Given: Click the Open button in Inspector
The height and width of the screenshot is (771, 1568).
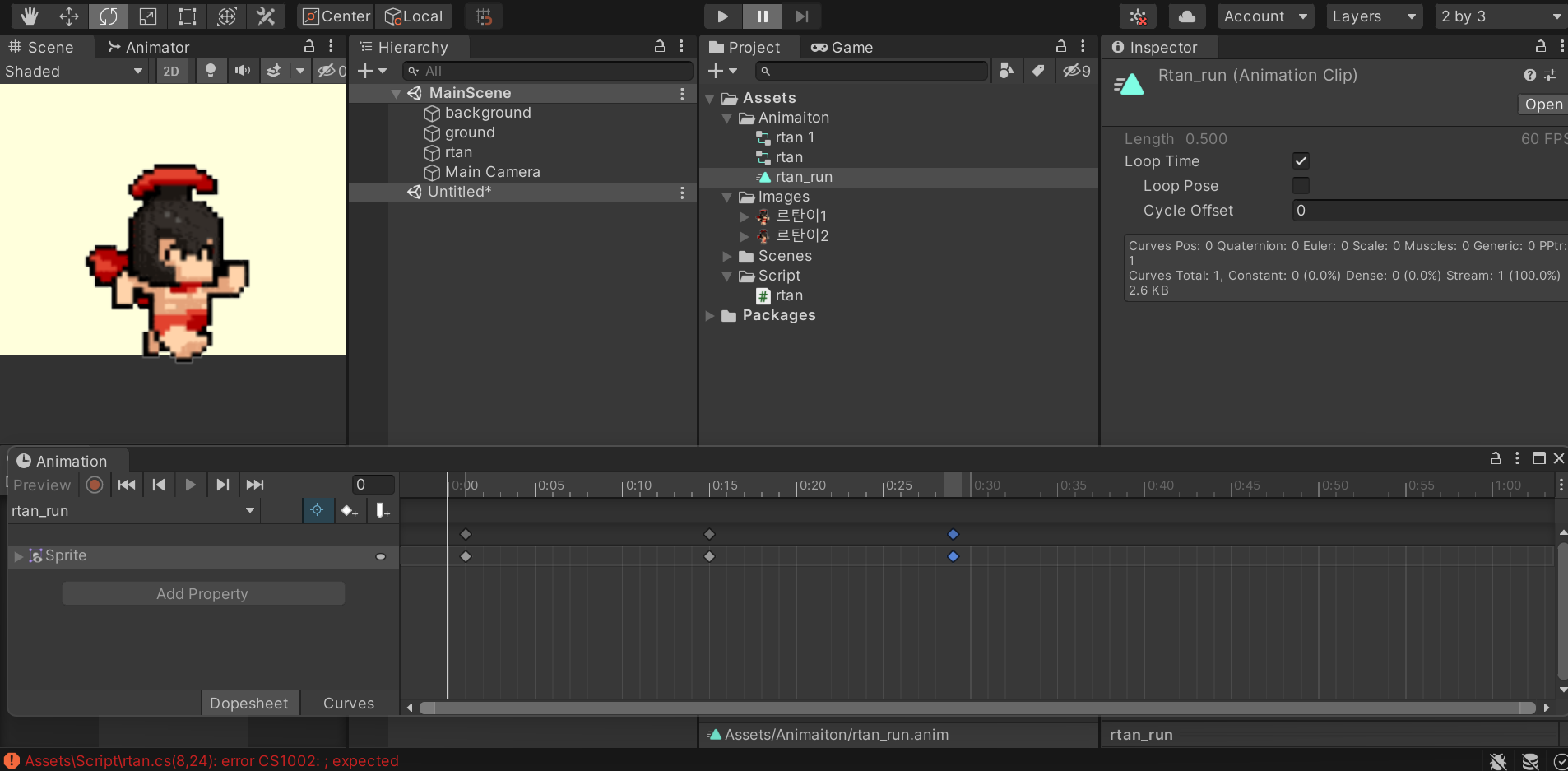Looking at the screenshot, I should tap(1542, 105).
